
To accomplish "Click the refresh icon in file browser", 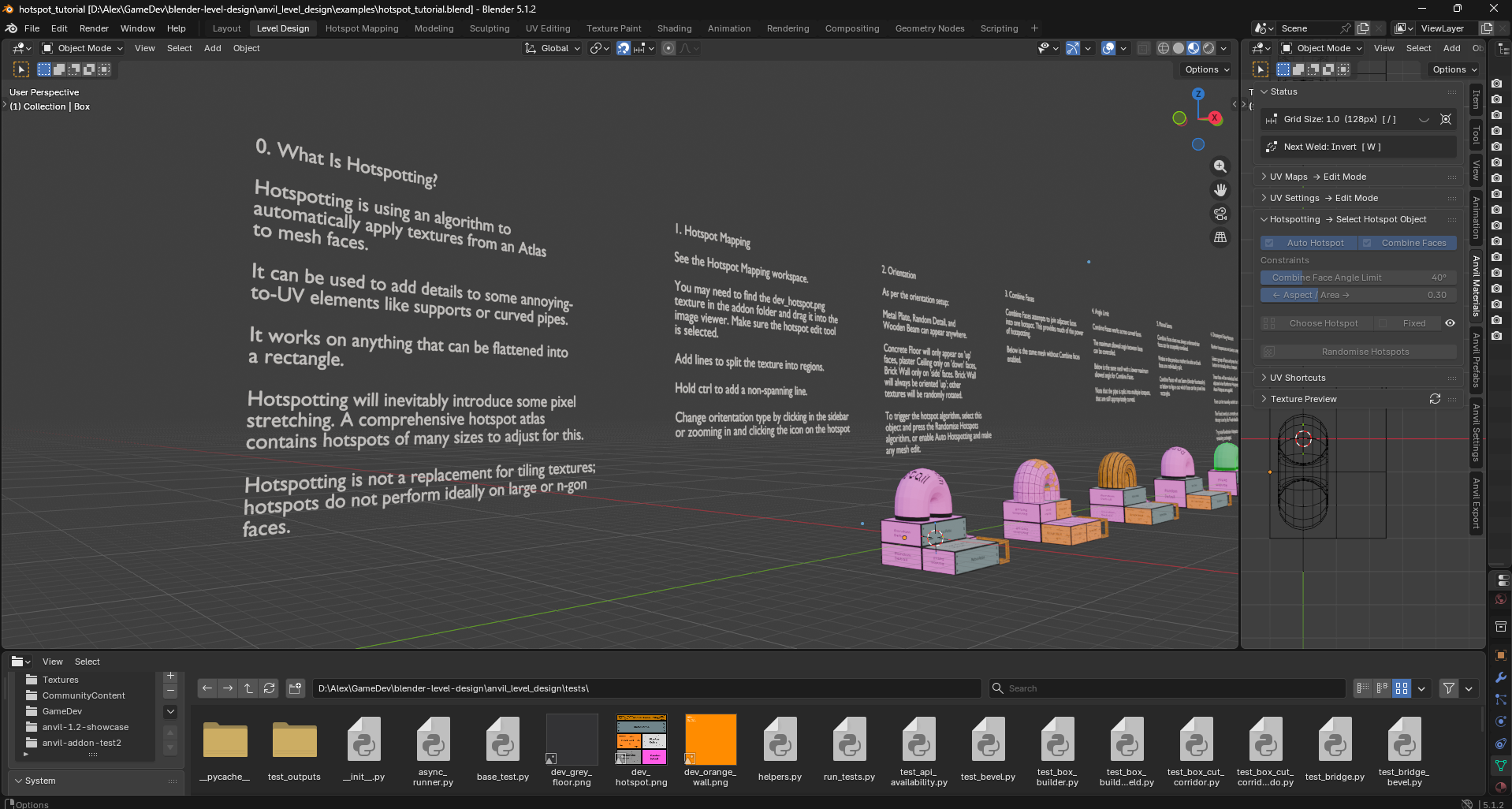I will pyautogui.click(x=269, y=688).
